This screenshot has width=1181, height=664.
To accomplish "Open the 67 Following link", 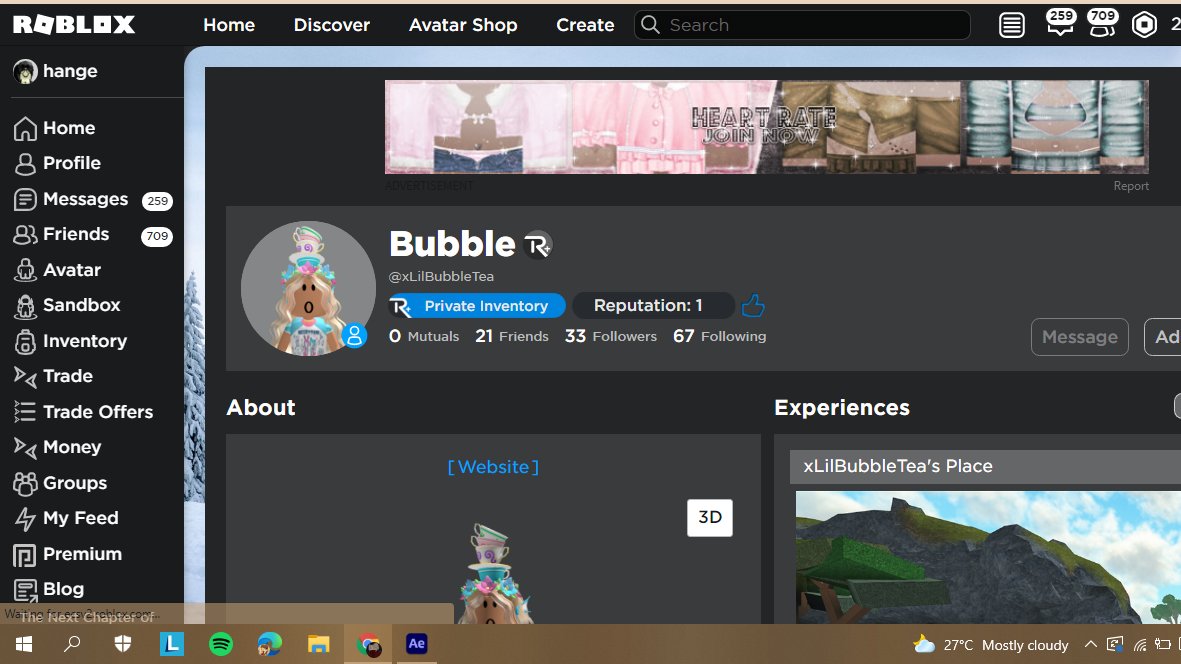I will click(x=719, y=337).
